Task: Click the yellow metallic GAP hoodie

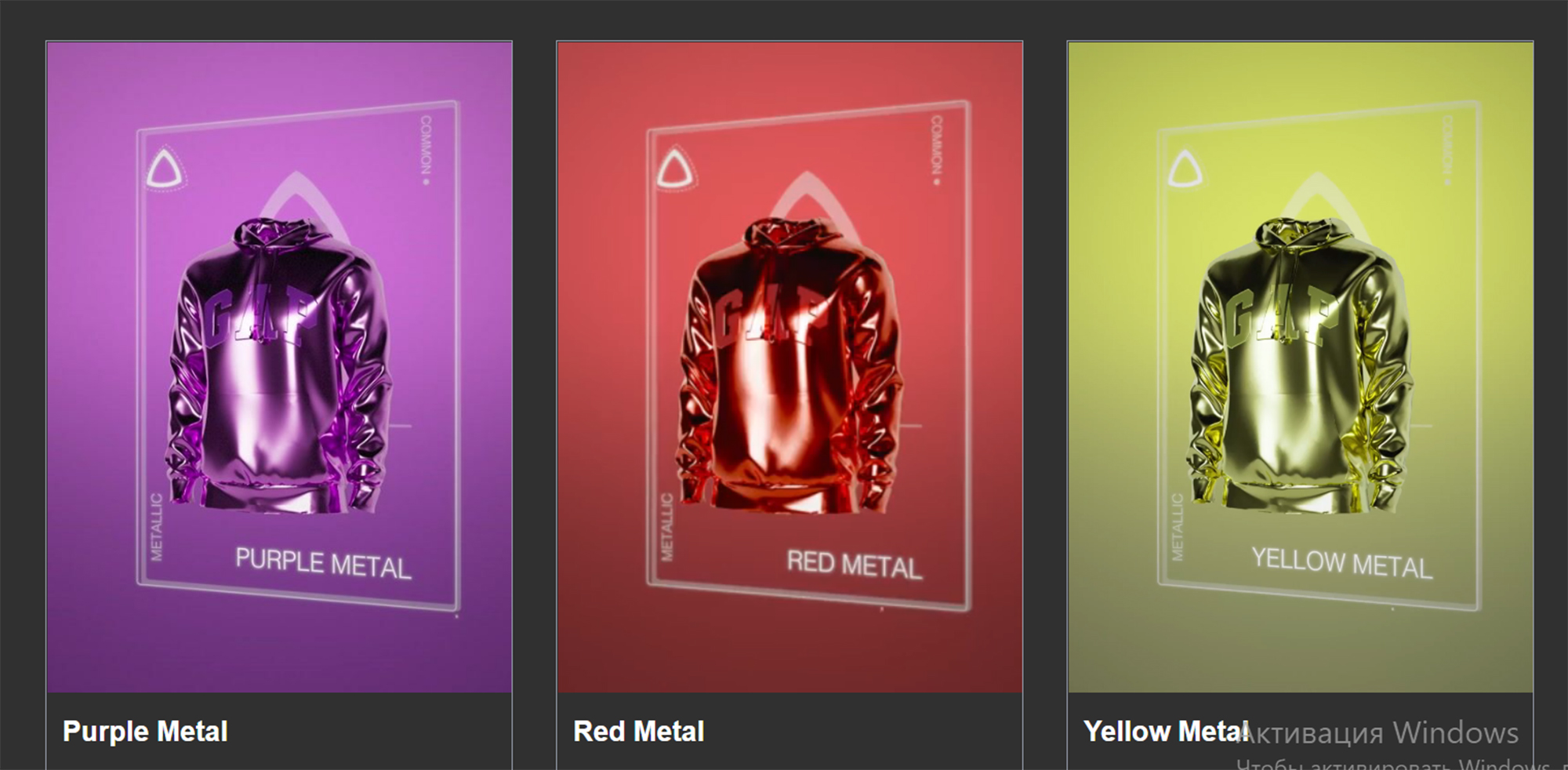Action: (x=1300, y=367)
